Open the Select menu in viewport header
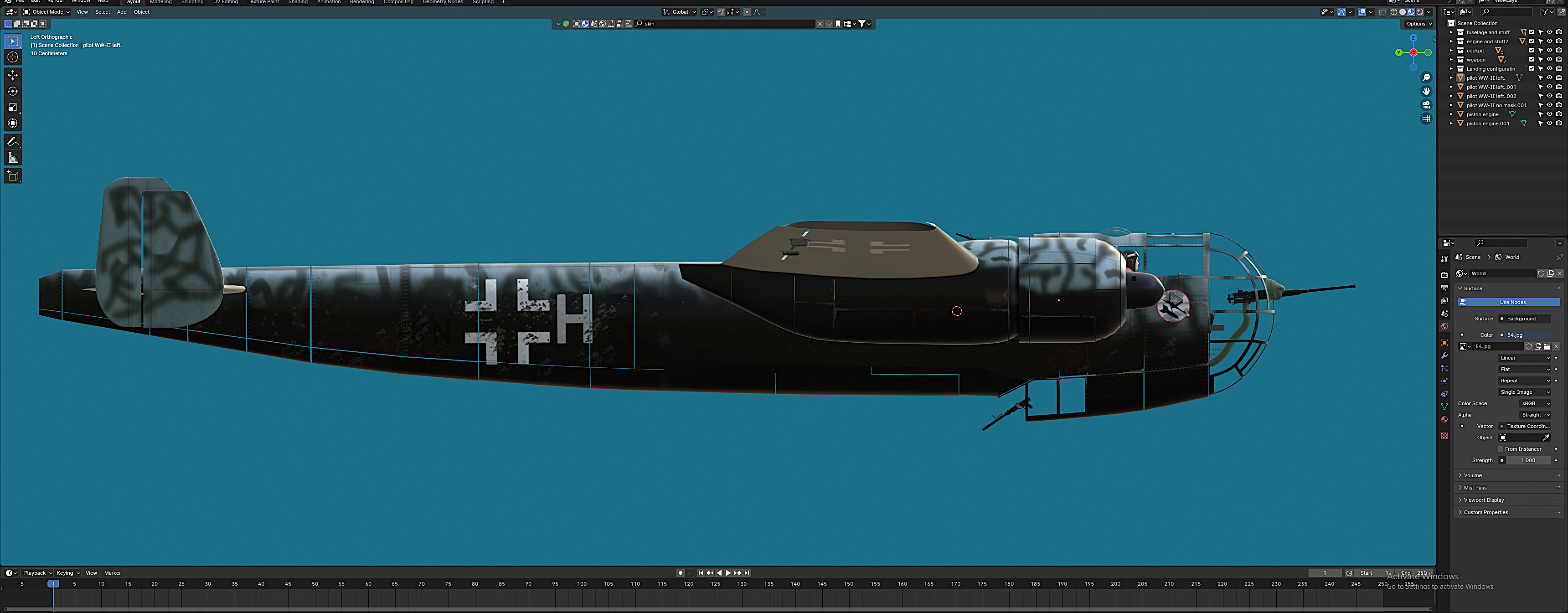The image size is (1568, 613). point(102,12)
